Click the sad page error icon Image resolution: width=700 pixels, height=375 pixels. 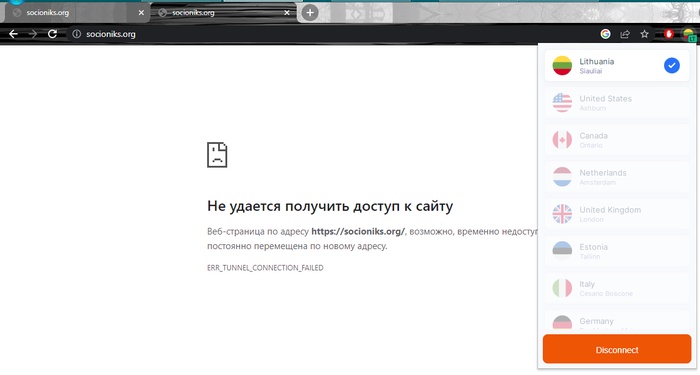tap(217, 155)
